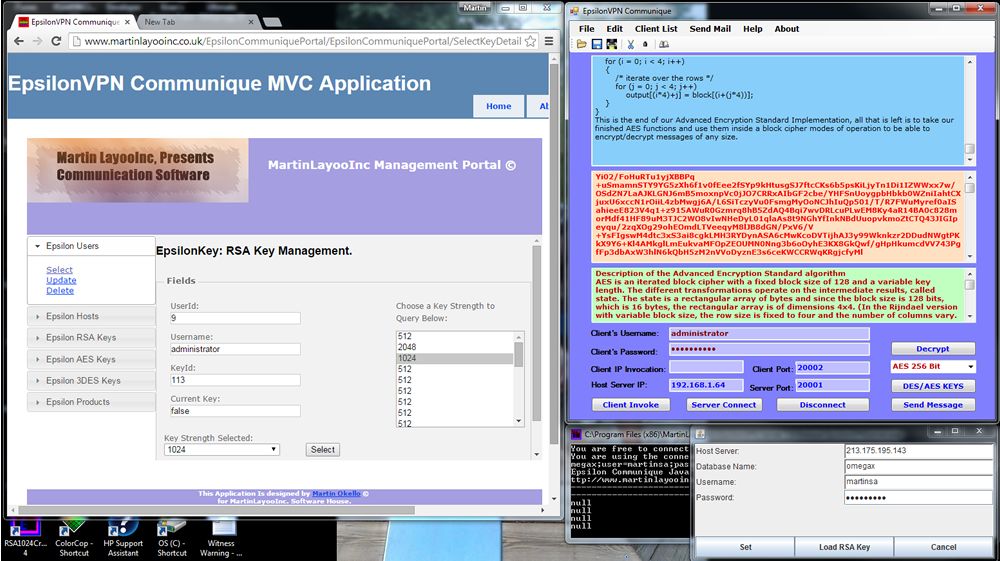The image size is (1000, 561).
Task: Click the Decrypt button
Action: pyautogui.click(x=933, y=349)
